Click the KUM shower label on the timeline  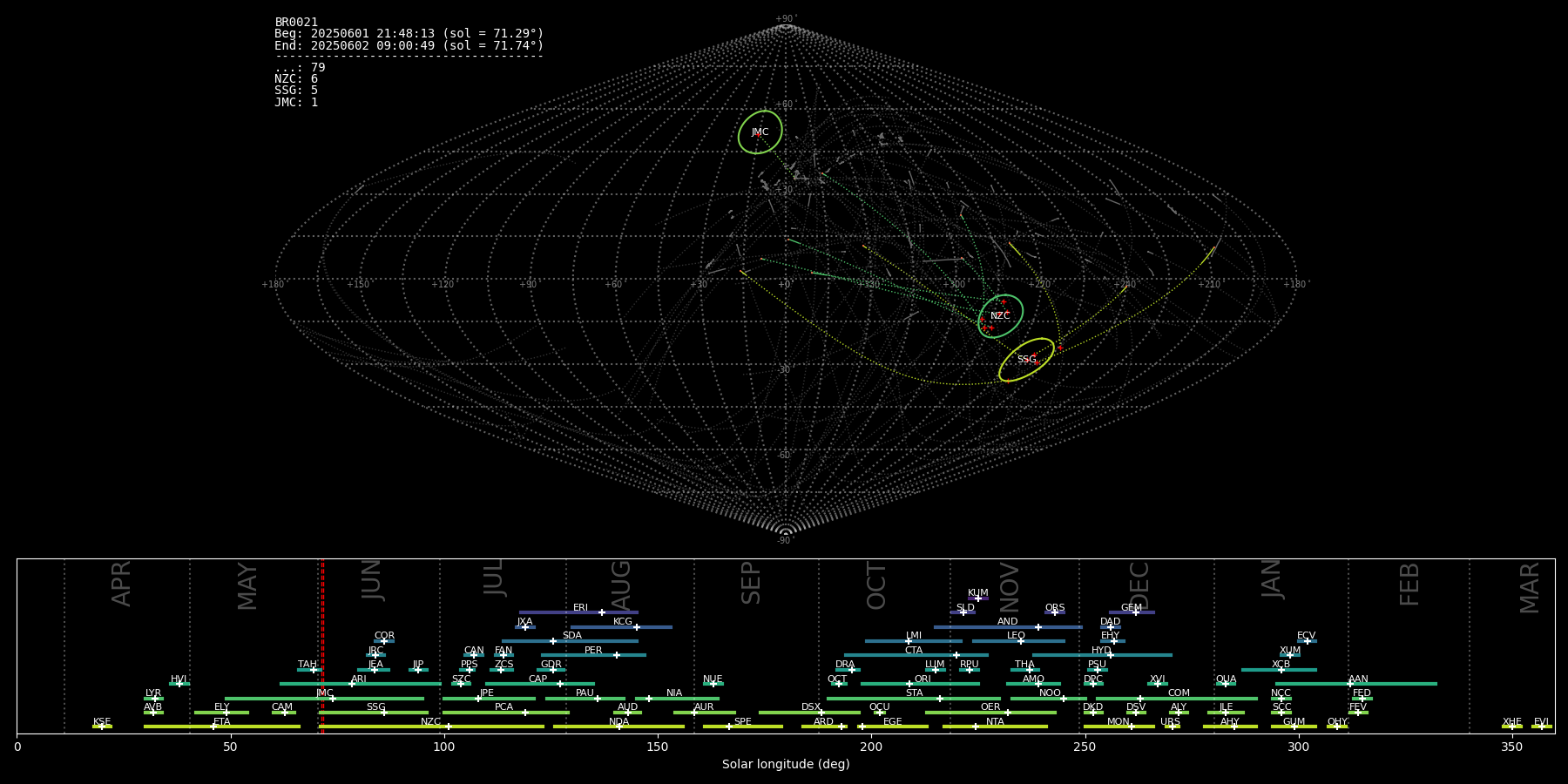coord(977,593)
